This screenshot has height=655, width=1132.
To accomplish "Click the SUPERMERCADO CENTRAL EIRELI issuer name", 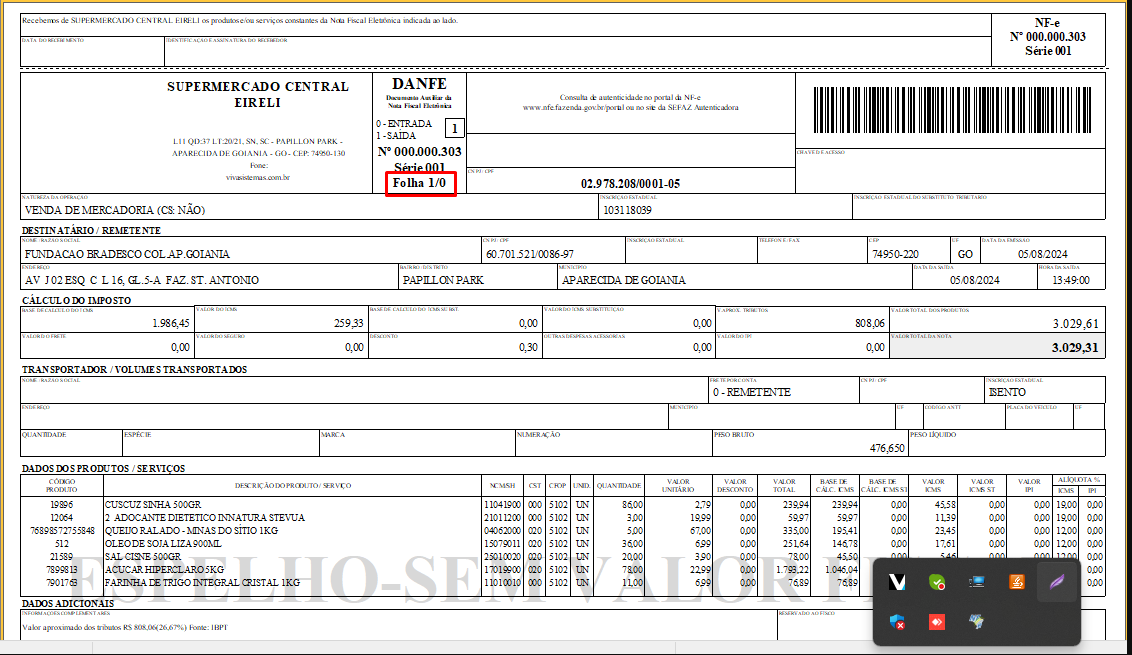I will click(x=258, y=94).
